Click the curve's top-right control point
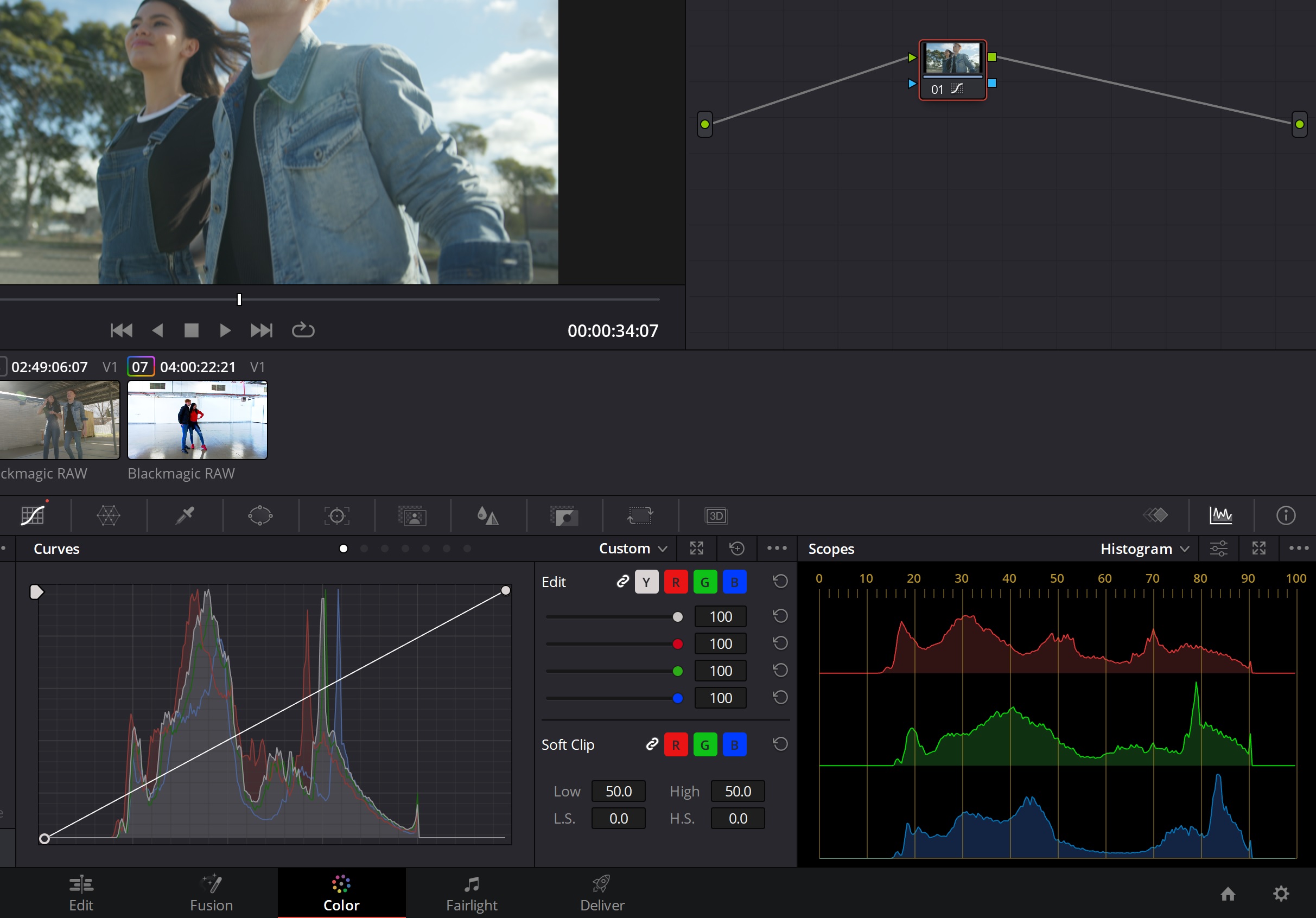Screen dimensions: 1316x918 click(506, 590)
